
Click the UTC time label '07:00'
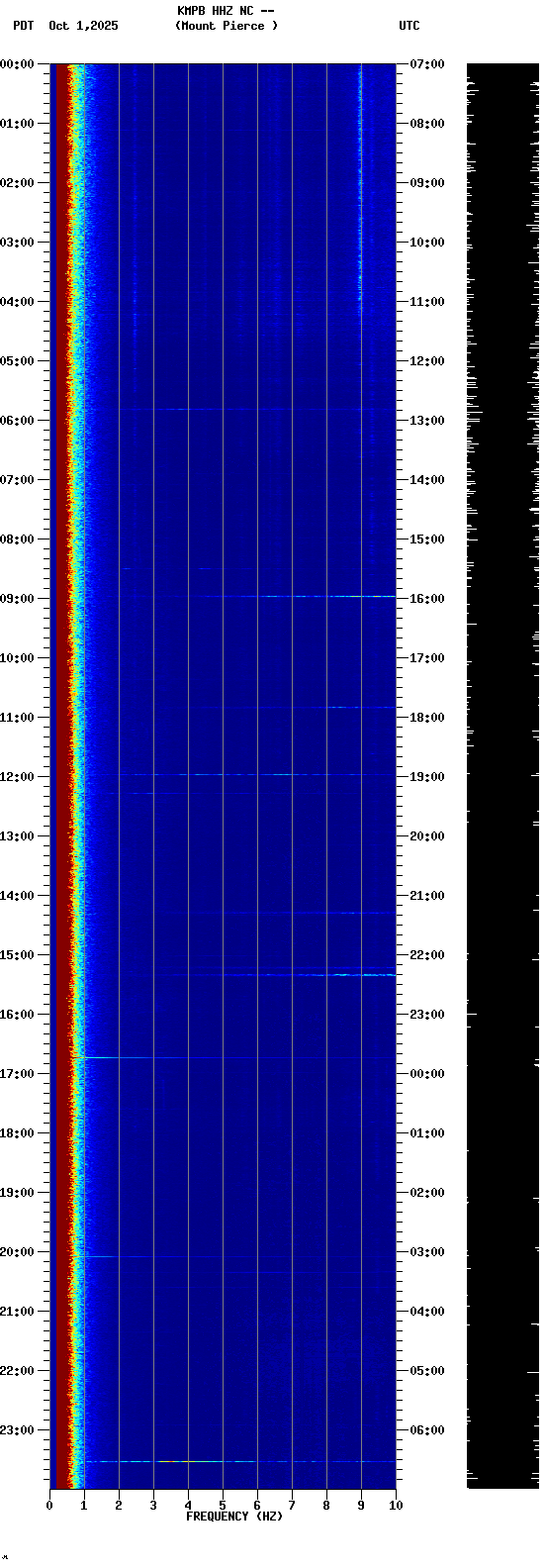(427, 64)
